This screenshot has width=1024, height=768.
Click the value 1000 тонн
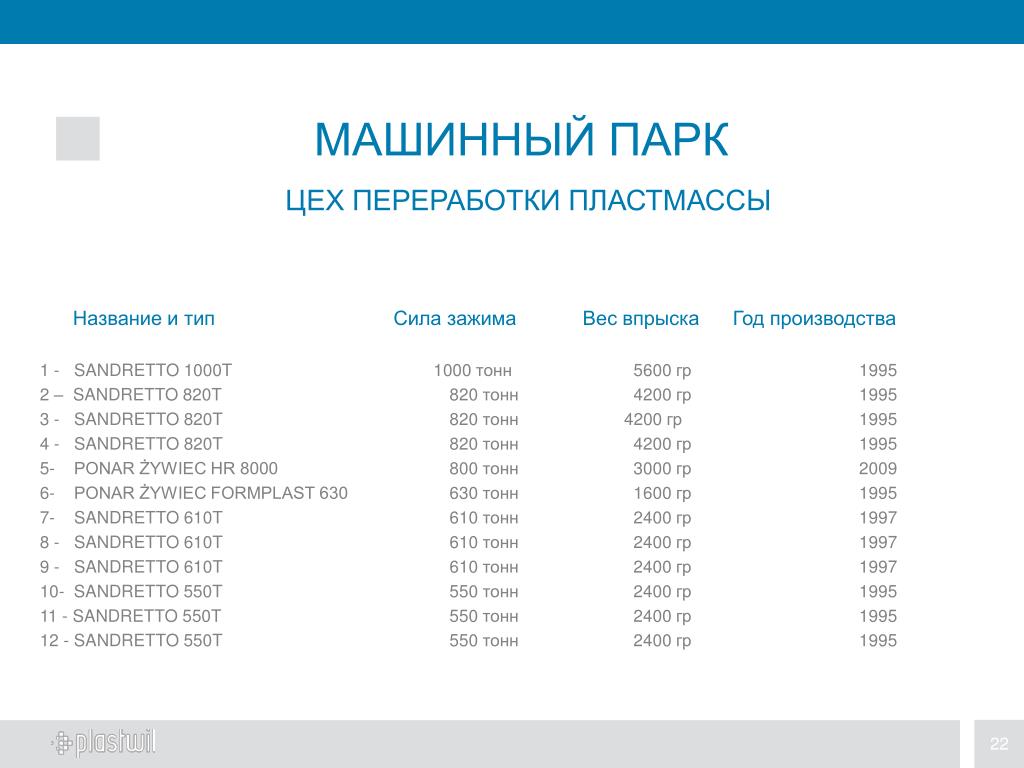pos(473,370)
